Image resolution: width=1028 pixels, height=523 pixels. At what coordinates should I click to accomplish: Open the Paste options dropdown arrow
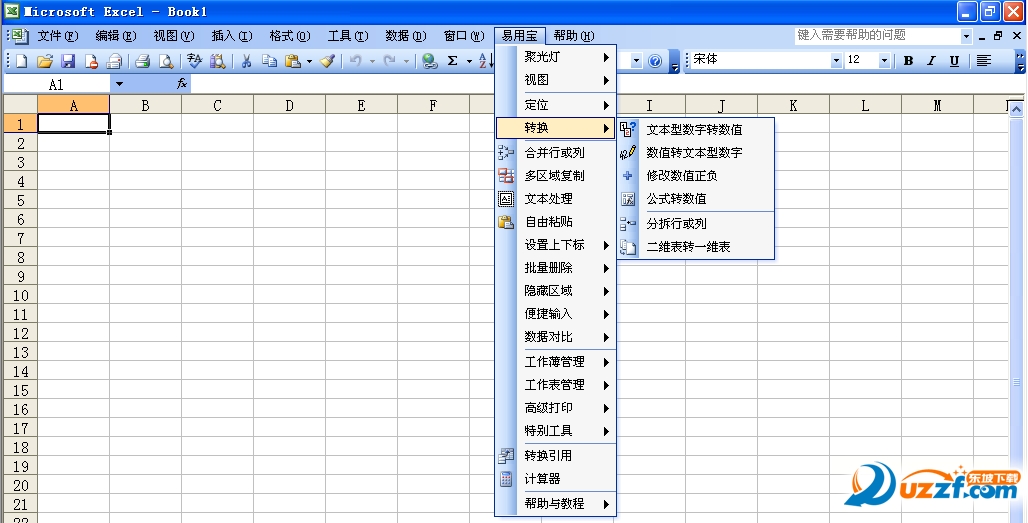(309, 62)
